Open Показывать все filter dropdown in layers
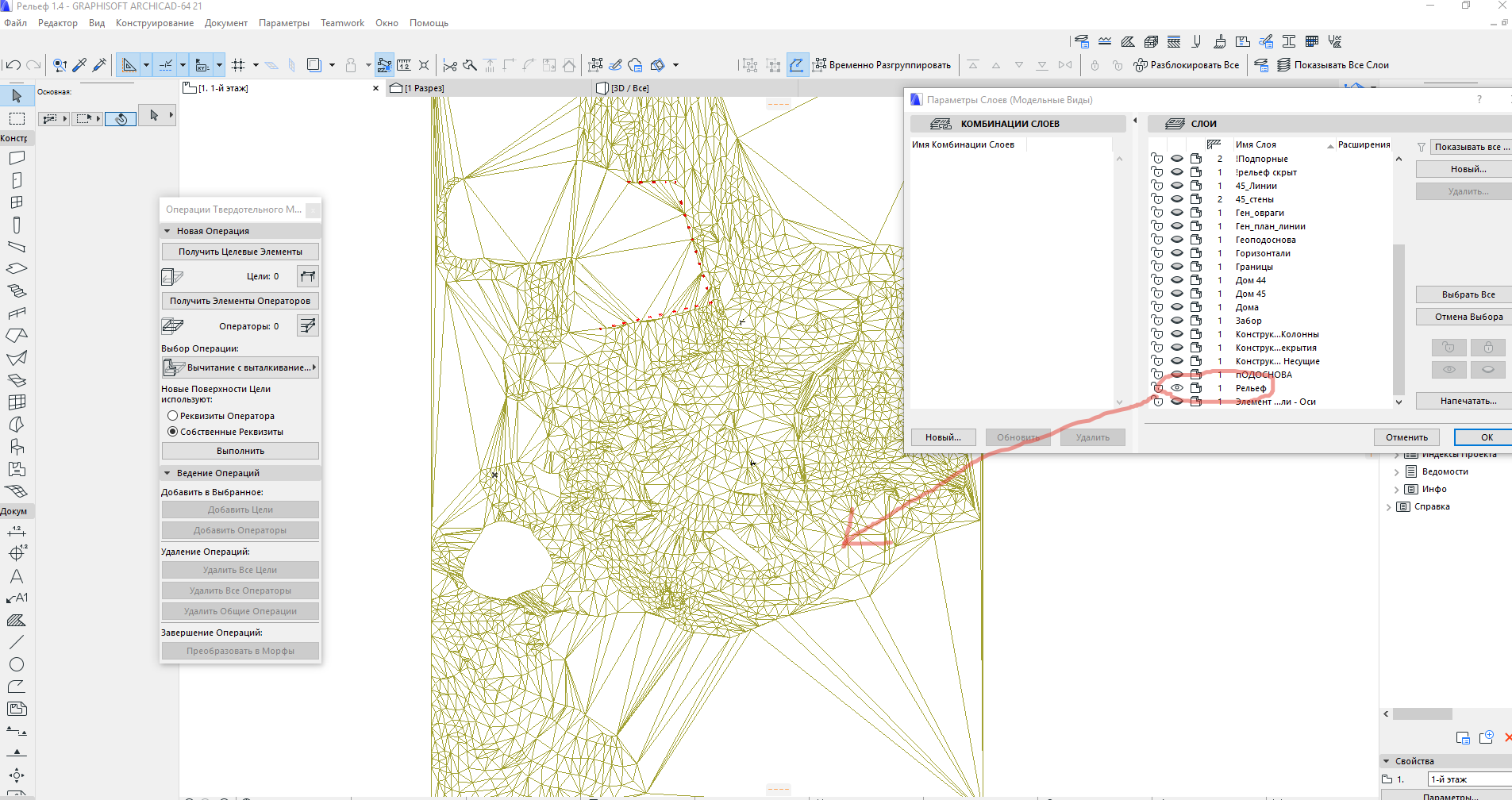The image size is (1512, 800). click(x=1472, y=147)
